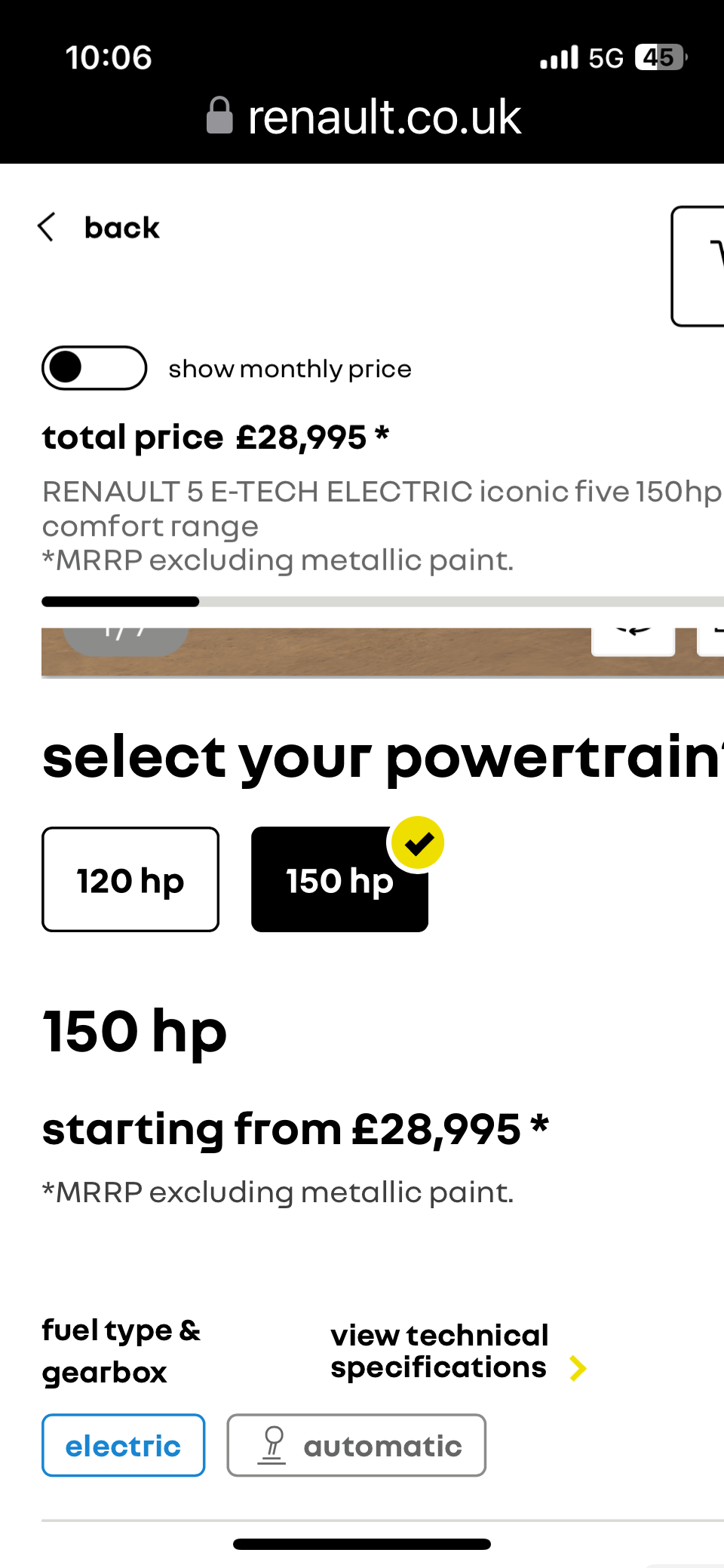Tap the back chevron arrow icon
The image size is (724, 1568).
(47, 227)
